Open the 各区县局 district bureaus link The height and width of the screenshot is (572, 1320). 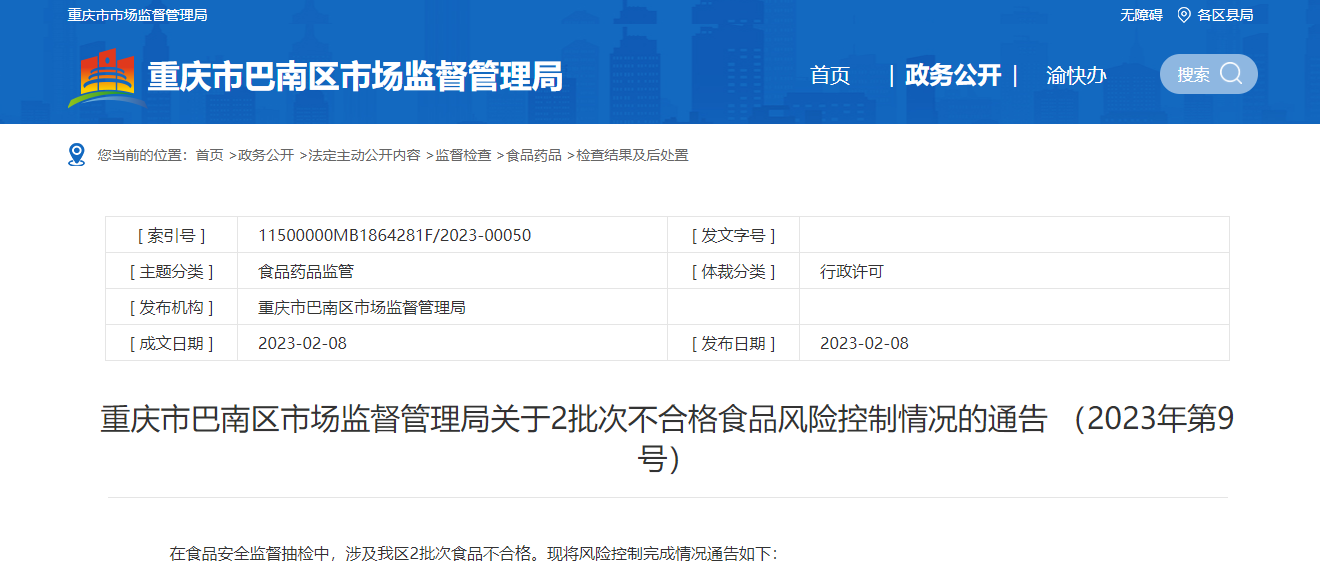point(1225,15)
